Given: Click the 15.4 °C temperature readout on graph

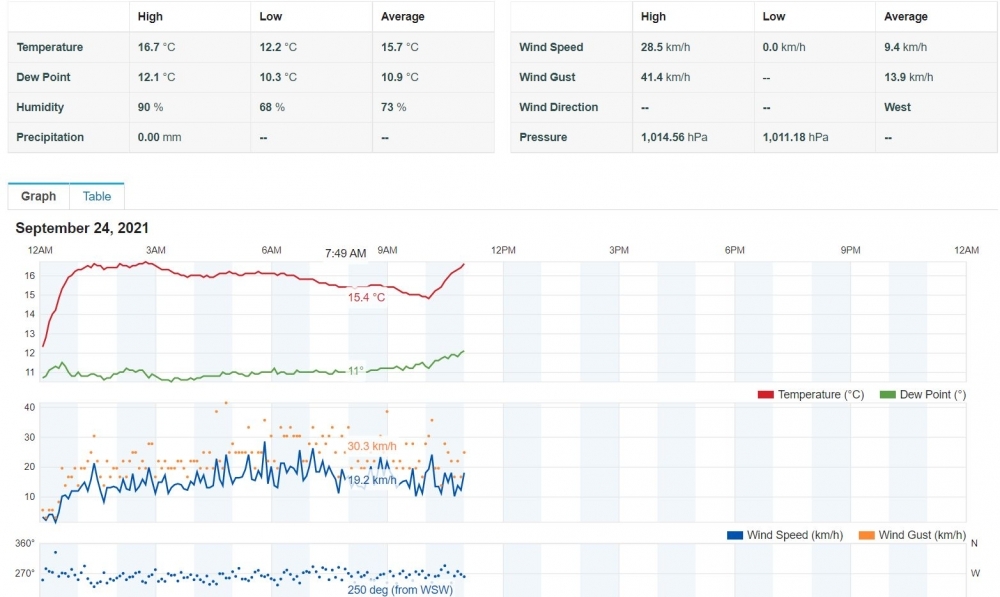Looking at the screenshot, I should click(366, 298).
